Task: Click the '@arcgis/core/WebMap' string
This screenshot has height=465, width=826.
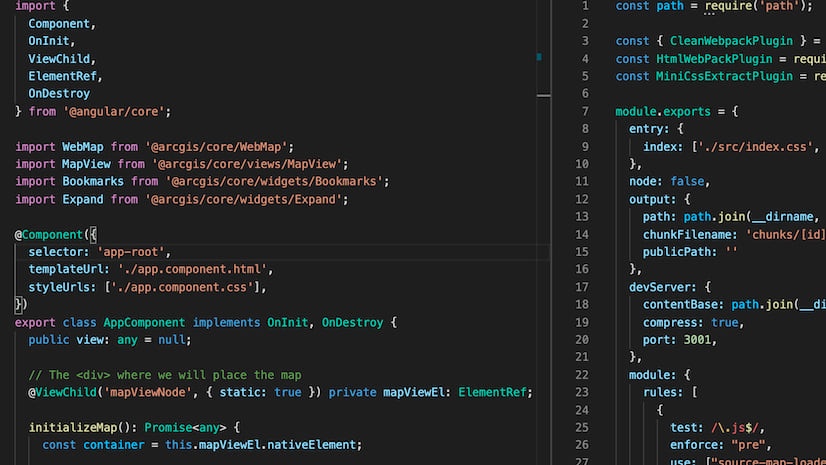Action: coord(217,147)
